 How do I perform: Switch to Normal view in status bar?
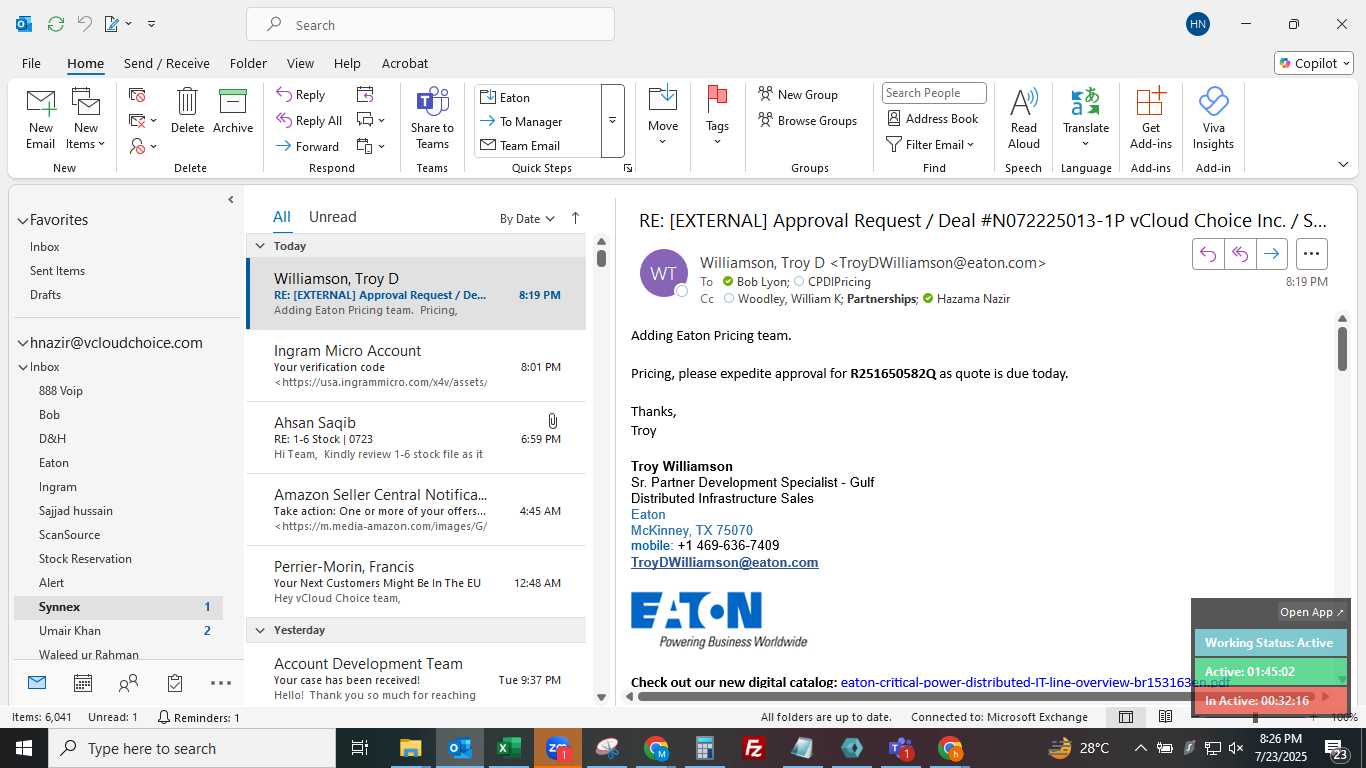click(1125, 717)
